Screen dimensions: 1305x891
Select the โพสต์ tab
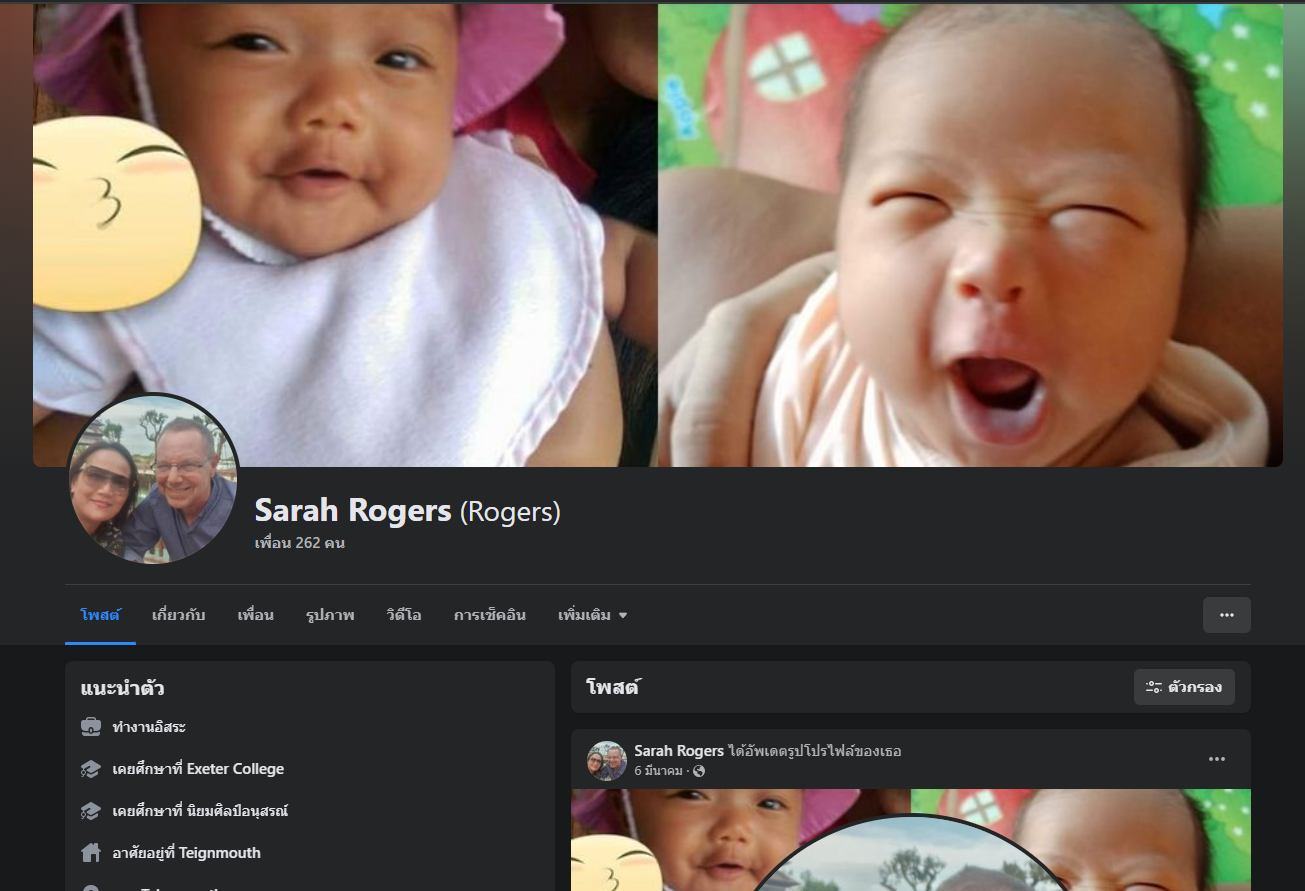[100, 615]
